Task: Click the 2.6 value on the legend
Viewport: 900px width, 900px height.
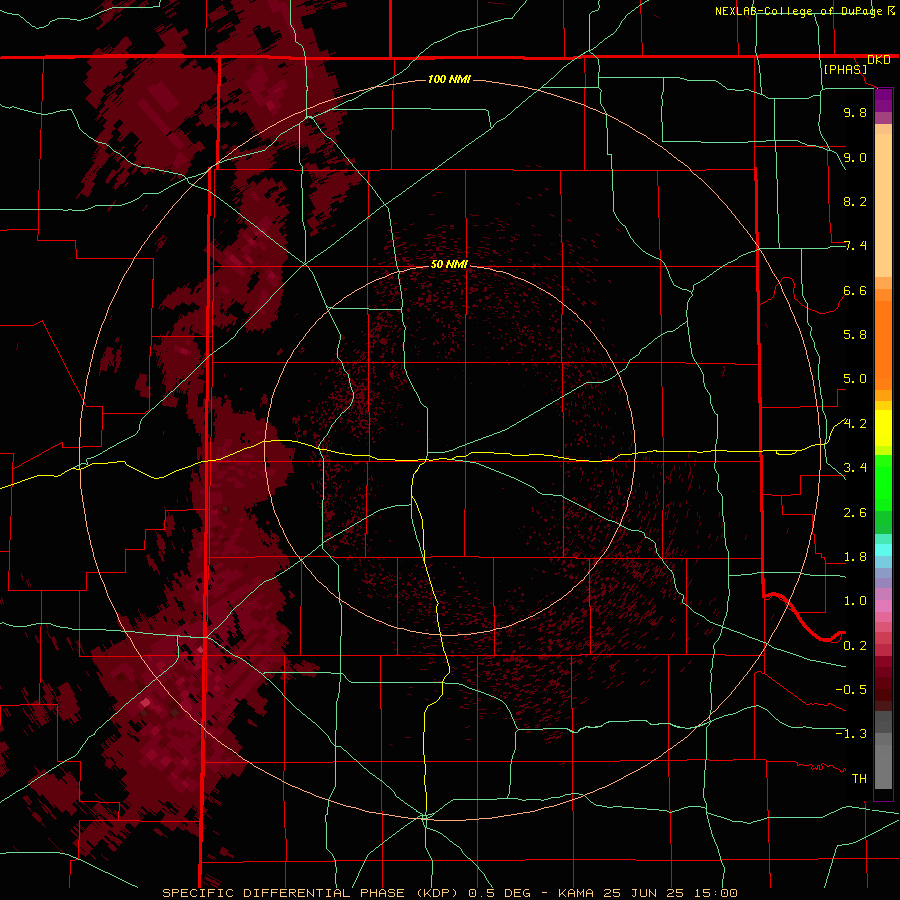Action: [x=855, y=513]
